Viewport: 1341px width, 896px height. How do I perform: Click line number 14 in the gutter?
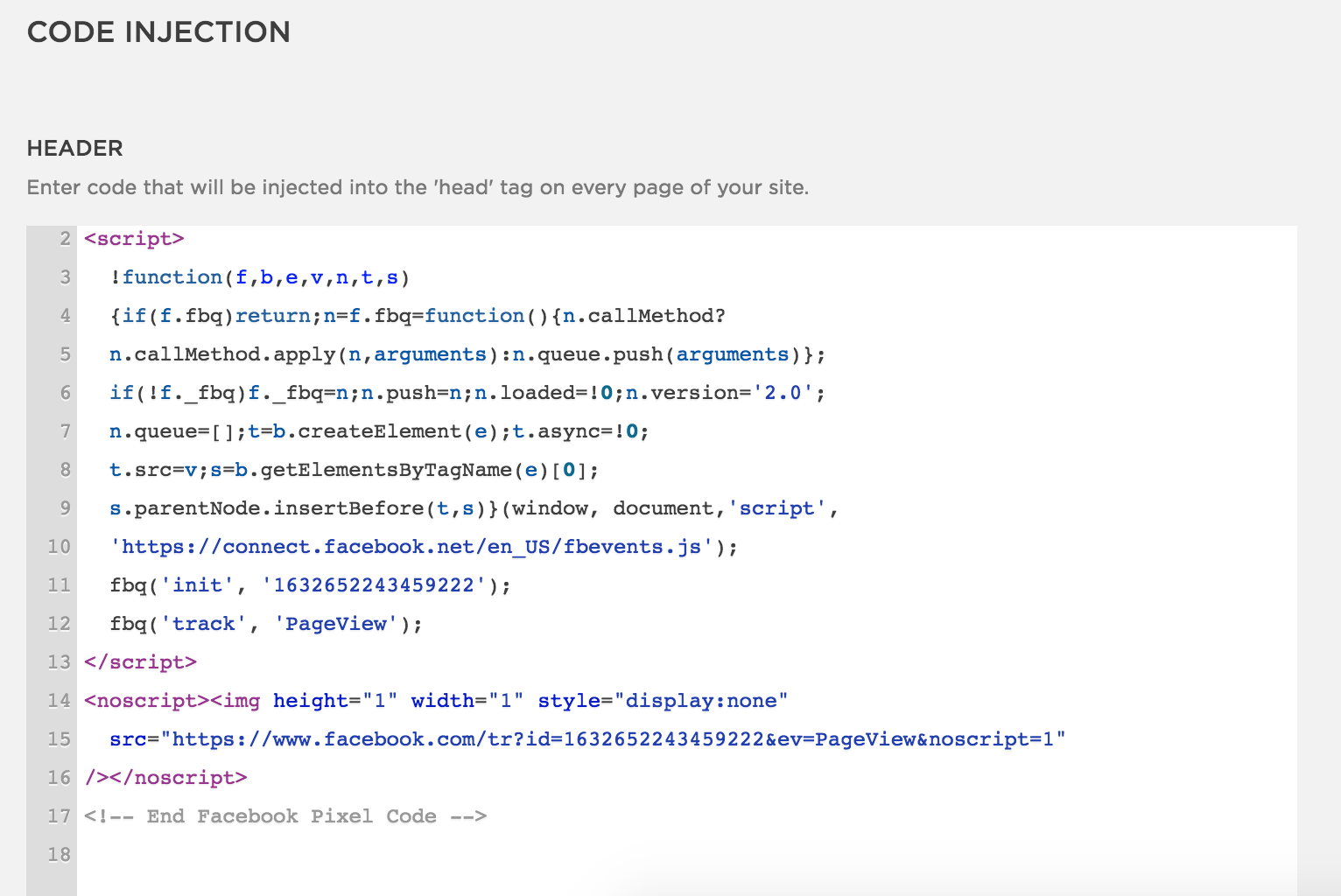(59, 701)
